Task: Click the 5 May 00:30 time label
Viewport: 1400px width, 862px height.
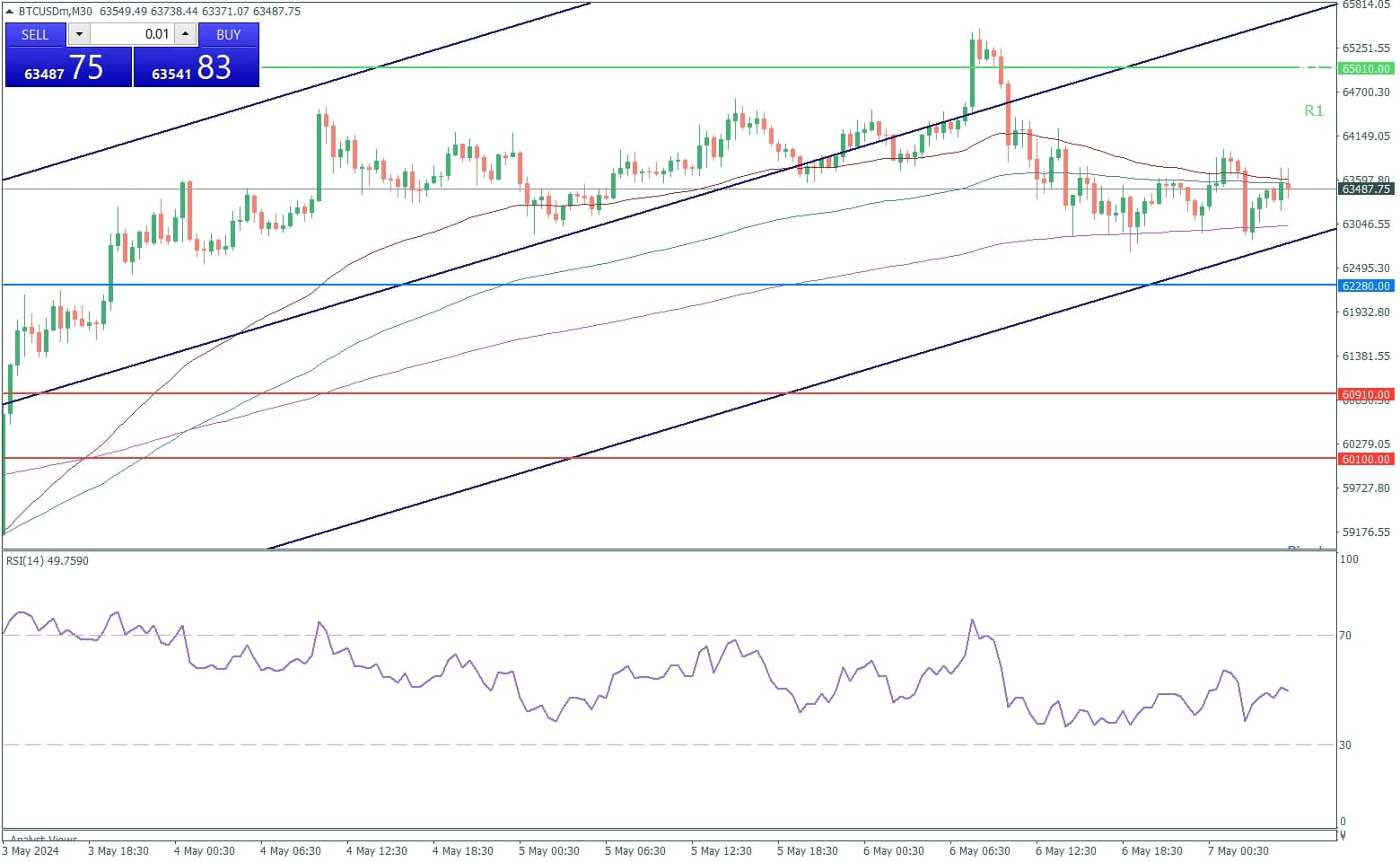Action: (549, 851)
